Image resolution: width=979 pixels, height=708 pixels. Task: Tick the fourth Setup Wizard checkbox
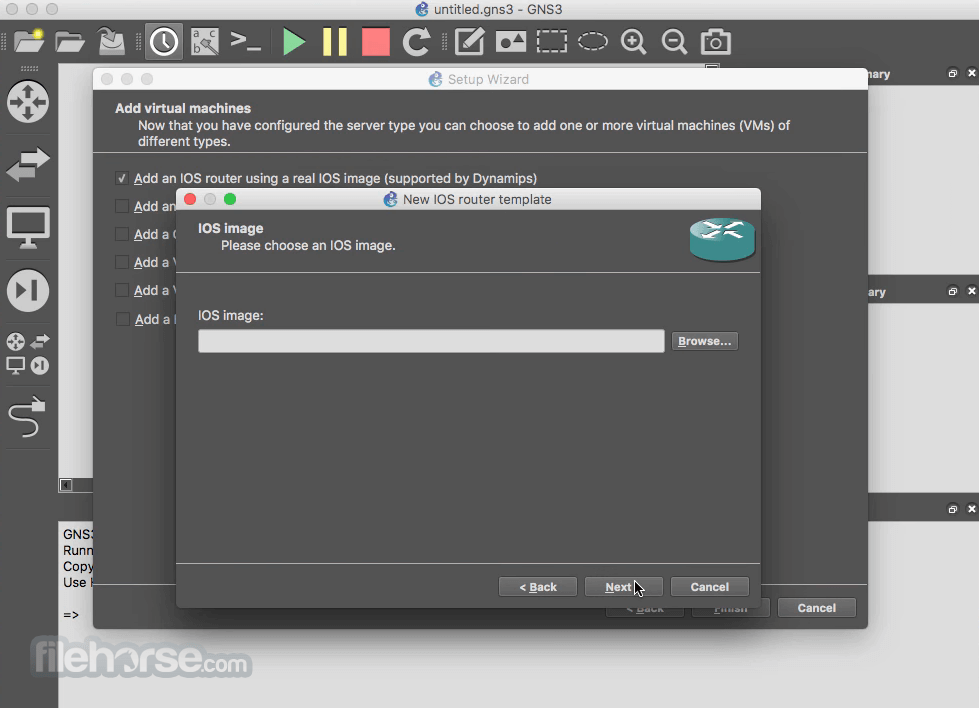tap(122, 262)
